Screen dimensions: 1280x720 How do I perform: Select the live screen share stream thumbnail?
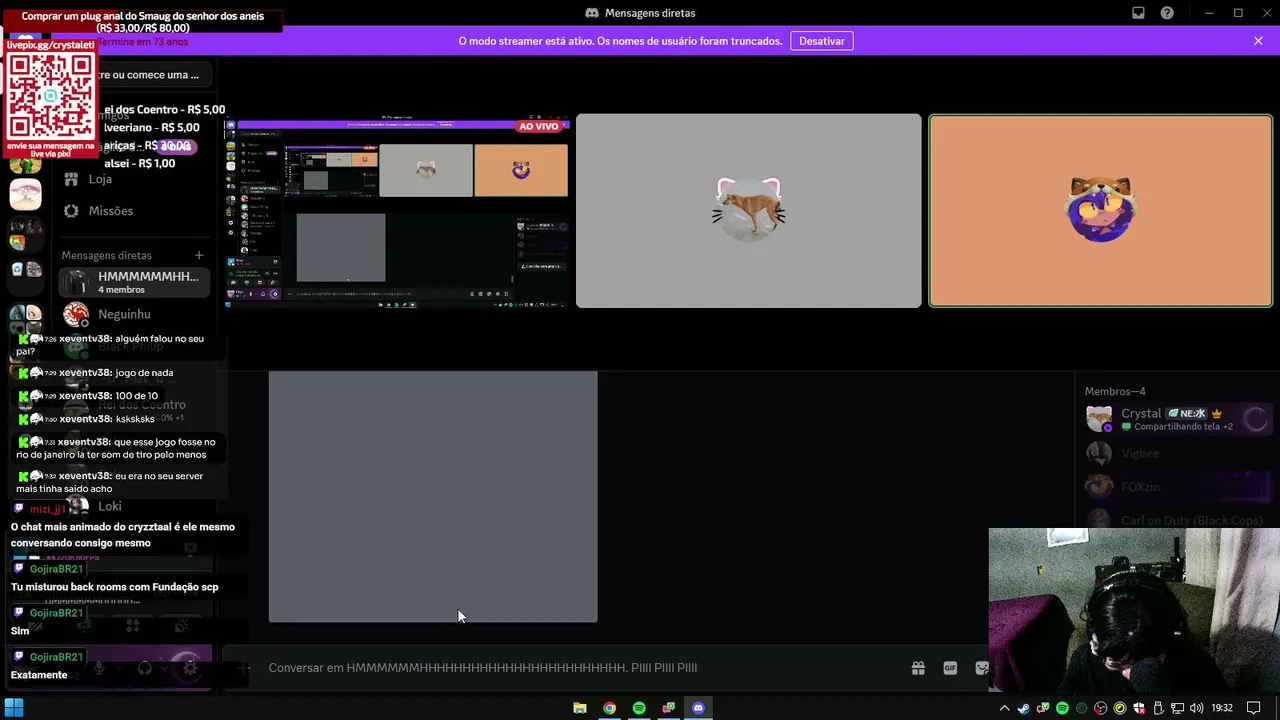point(397,211)
